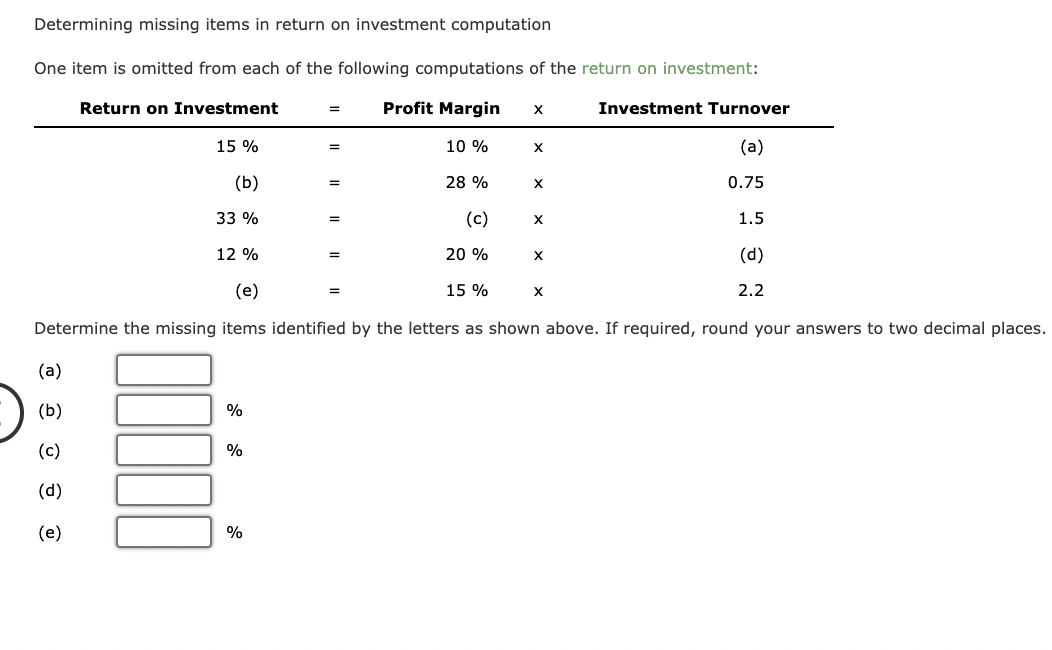1052x650 pixels.
Task: Click the % label next to the (b) box
Action: click(x=232, y=410)
